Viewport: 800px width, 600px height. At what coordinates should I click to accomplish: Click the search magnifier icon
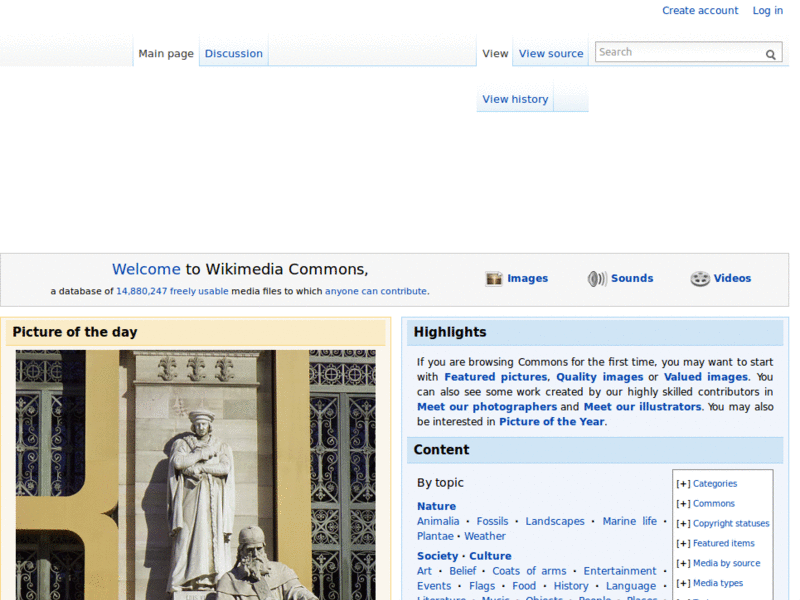pos(770,54)
